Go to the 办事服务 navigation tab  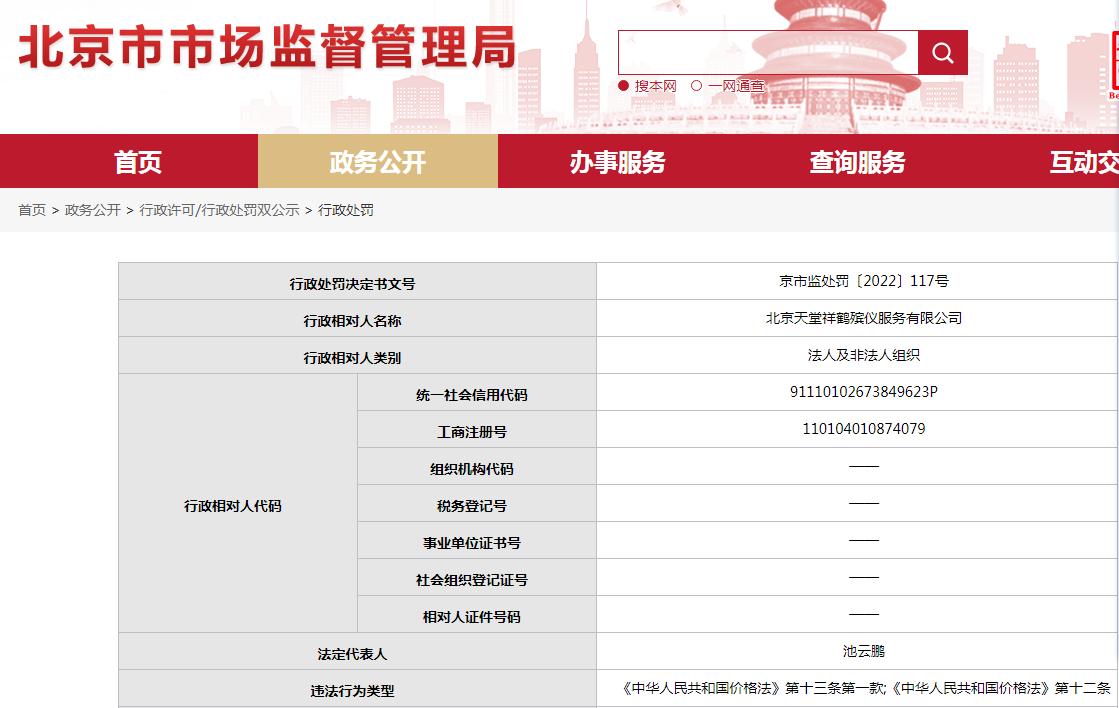point(617,162)
